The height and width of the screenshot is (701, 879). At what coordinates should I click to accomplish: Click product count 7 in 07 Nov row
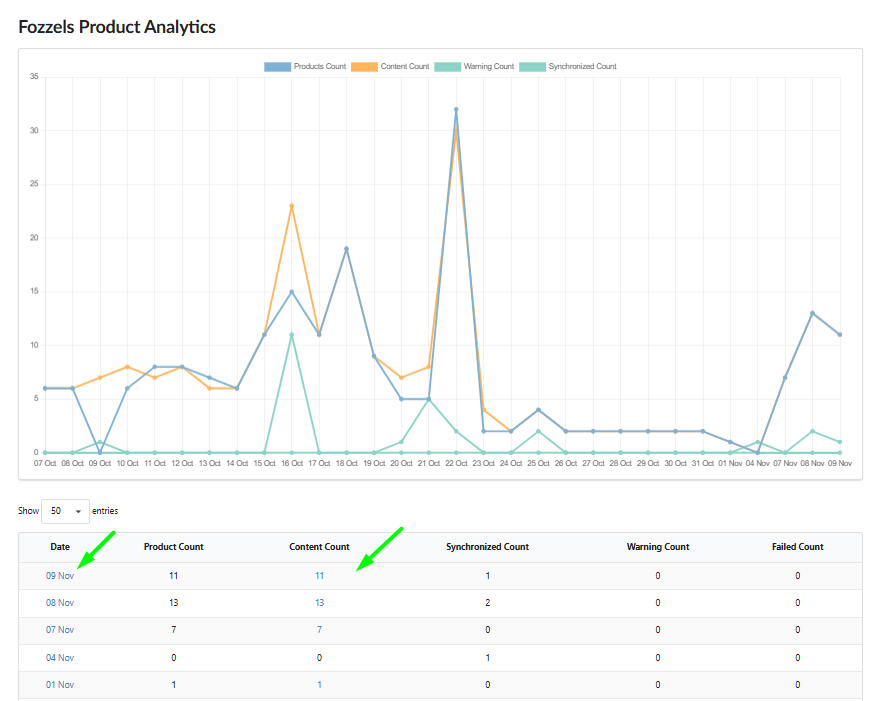[174, 630]
